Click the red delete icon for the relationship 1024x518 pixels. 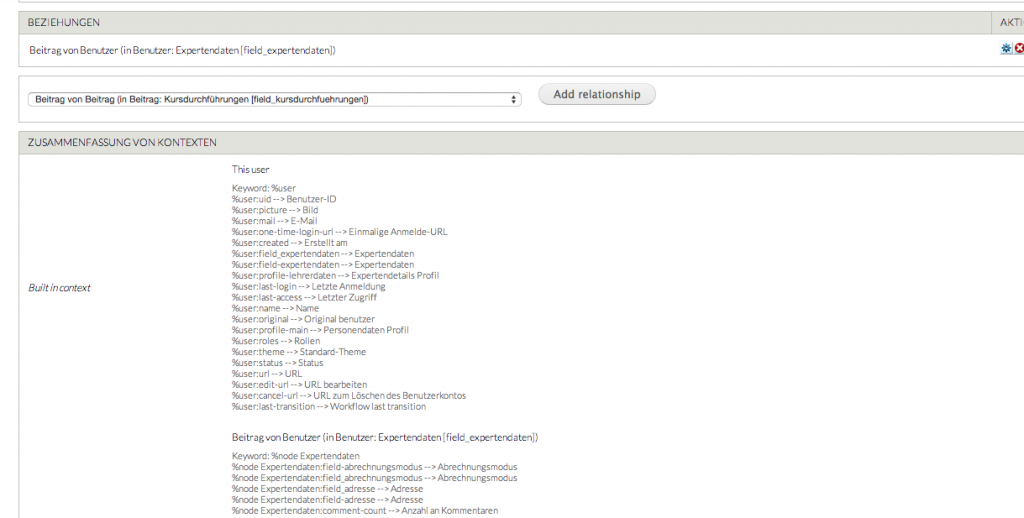coord(1019,49)
